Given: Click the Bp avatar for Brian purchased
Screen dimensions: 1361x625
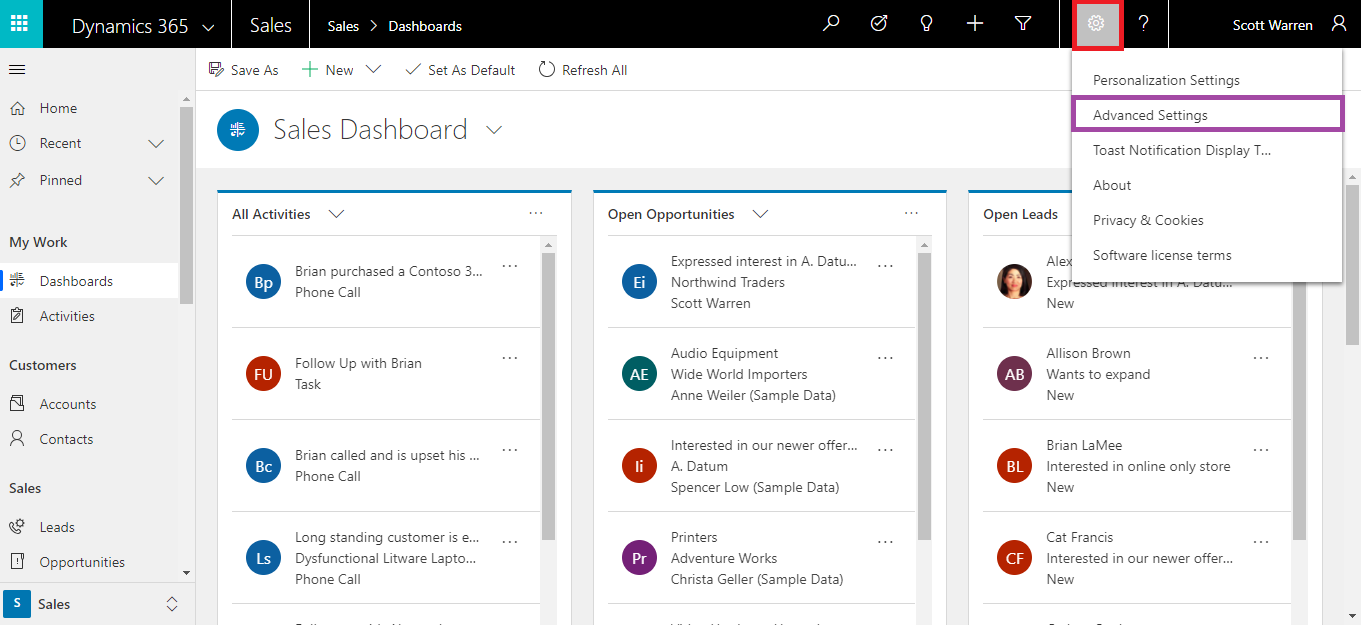Looking at the screenshot, I should pos(263,283).
